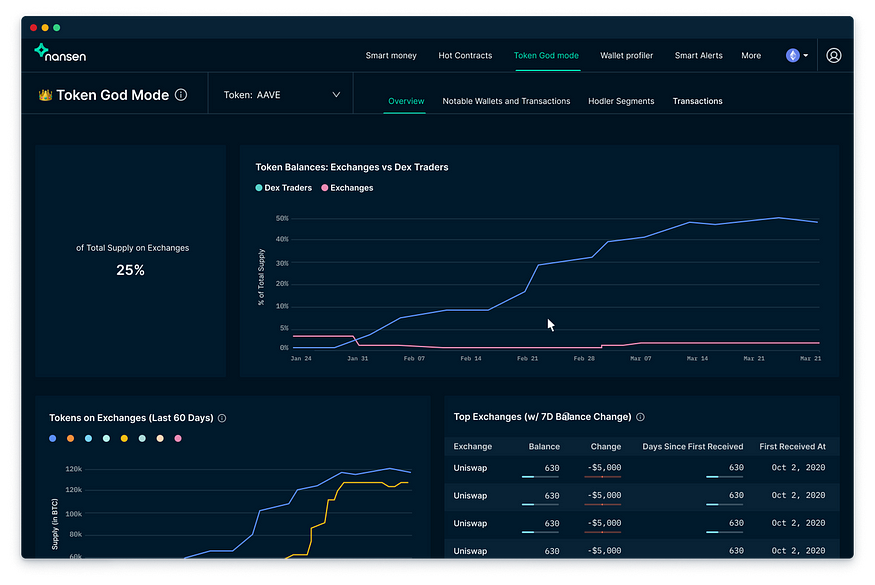Click the Nansen logo
The height and width of the screenshot is (585, 875).
click(60, 54)
